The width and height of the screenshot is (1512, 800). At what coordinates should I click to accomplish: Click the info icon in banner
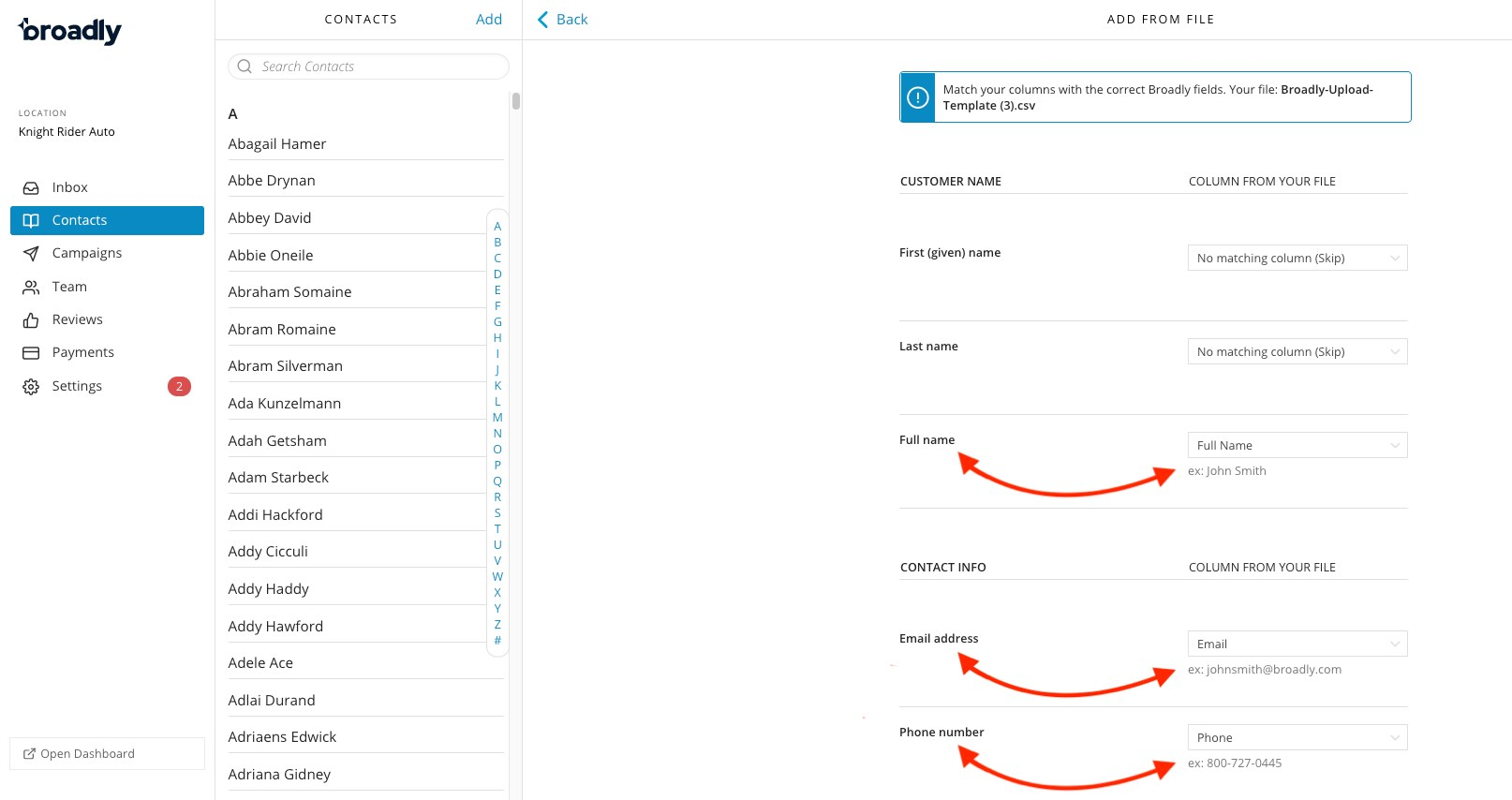[918, 97]
